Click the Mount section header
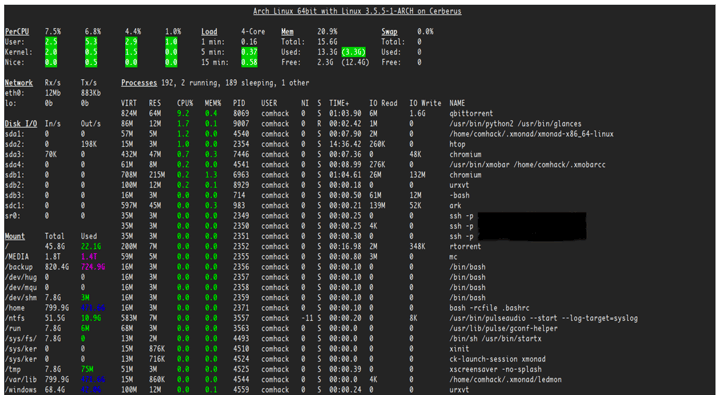 click(x=15, y=236)
